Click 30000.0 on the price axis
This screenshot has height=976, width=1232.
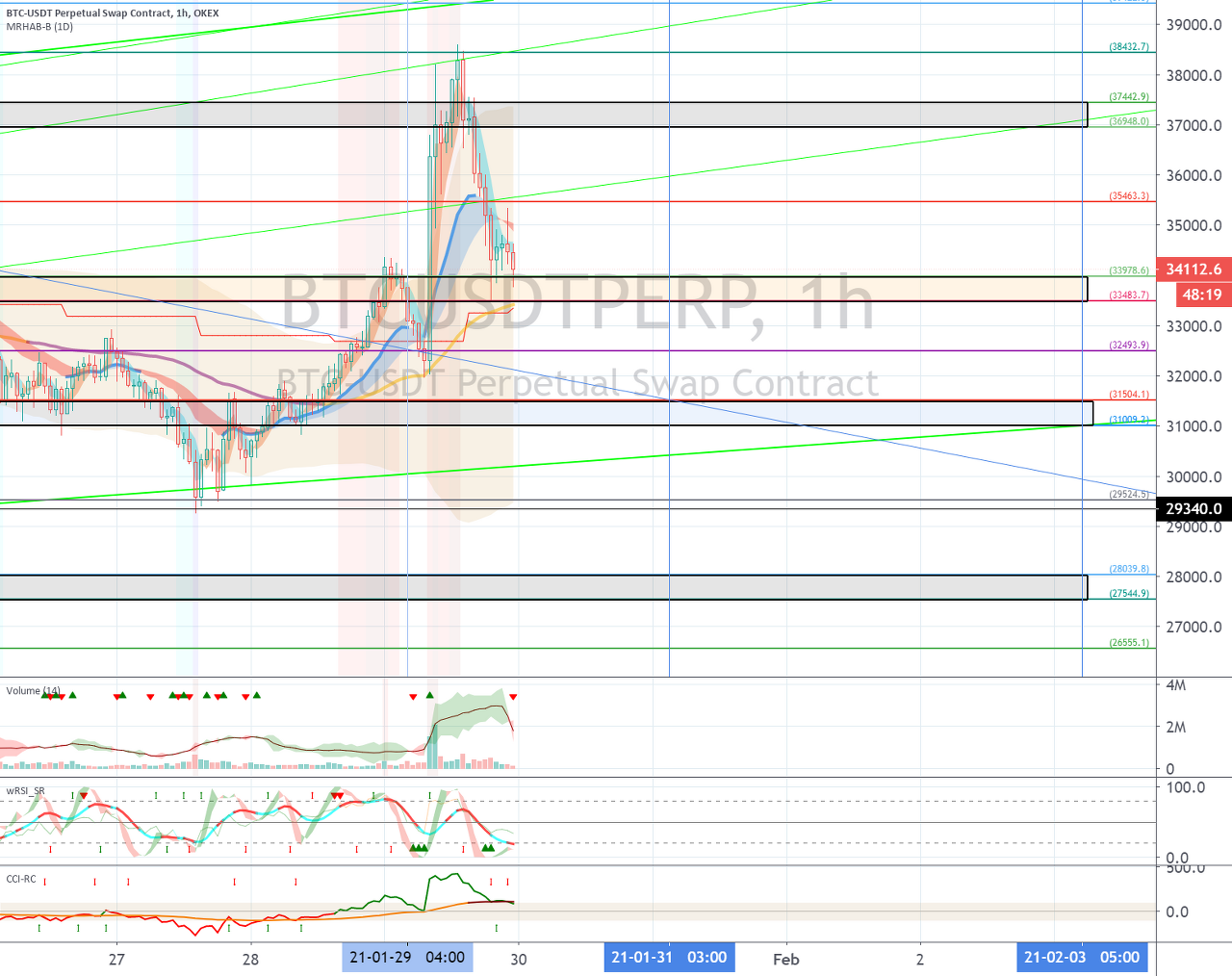tap(1193, 476)
